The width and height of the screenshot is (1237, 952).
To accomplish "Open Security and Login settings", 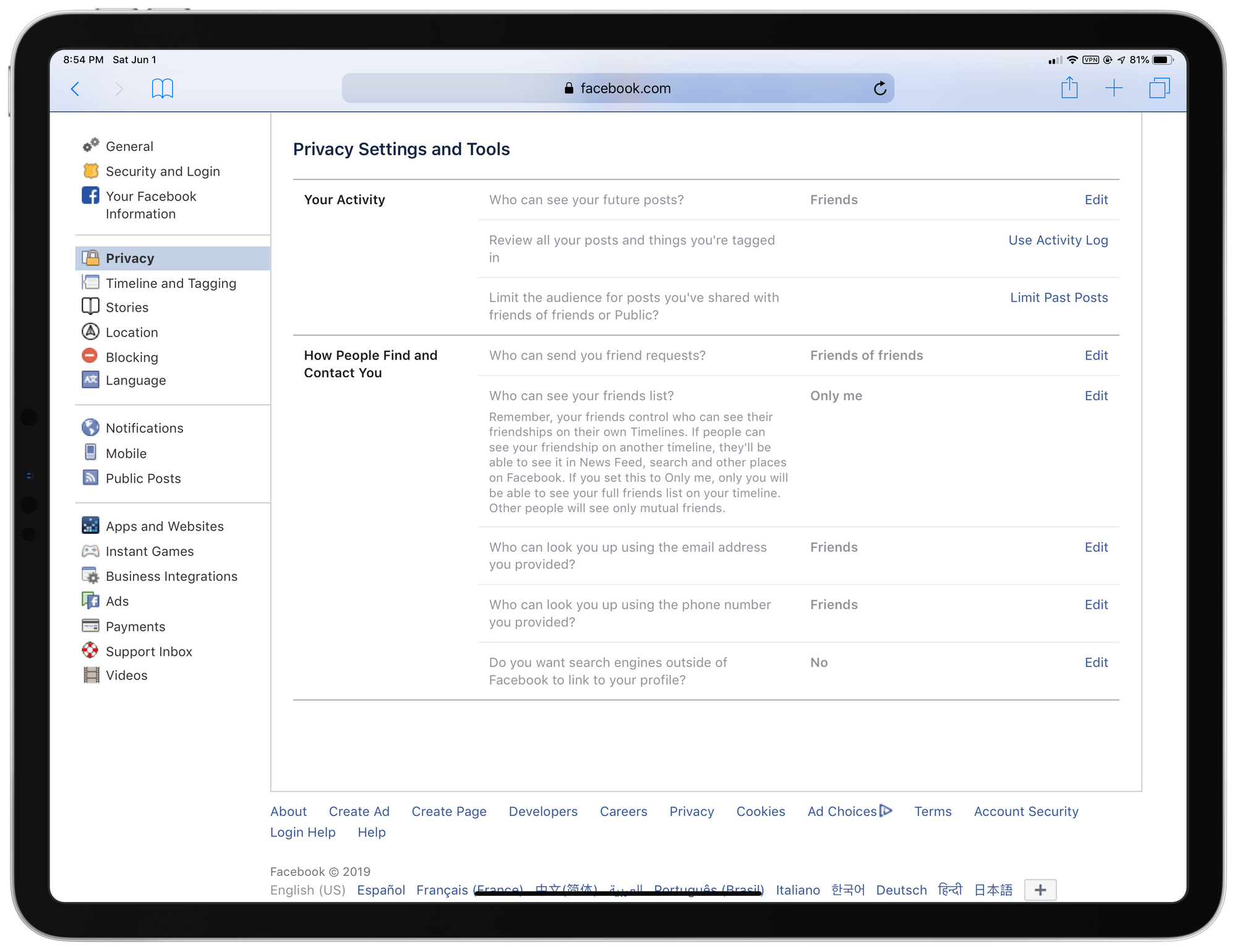I will 163,171.
